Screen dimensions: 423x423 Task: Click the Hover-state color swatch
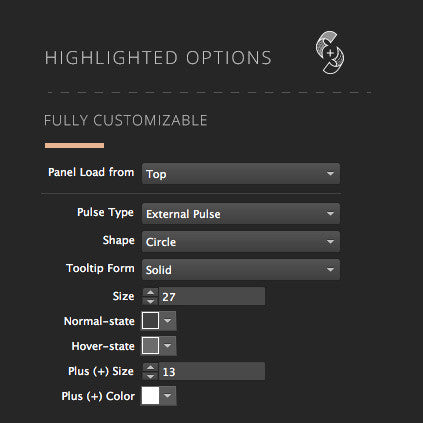pos(150,346)
